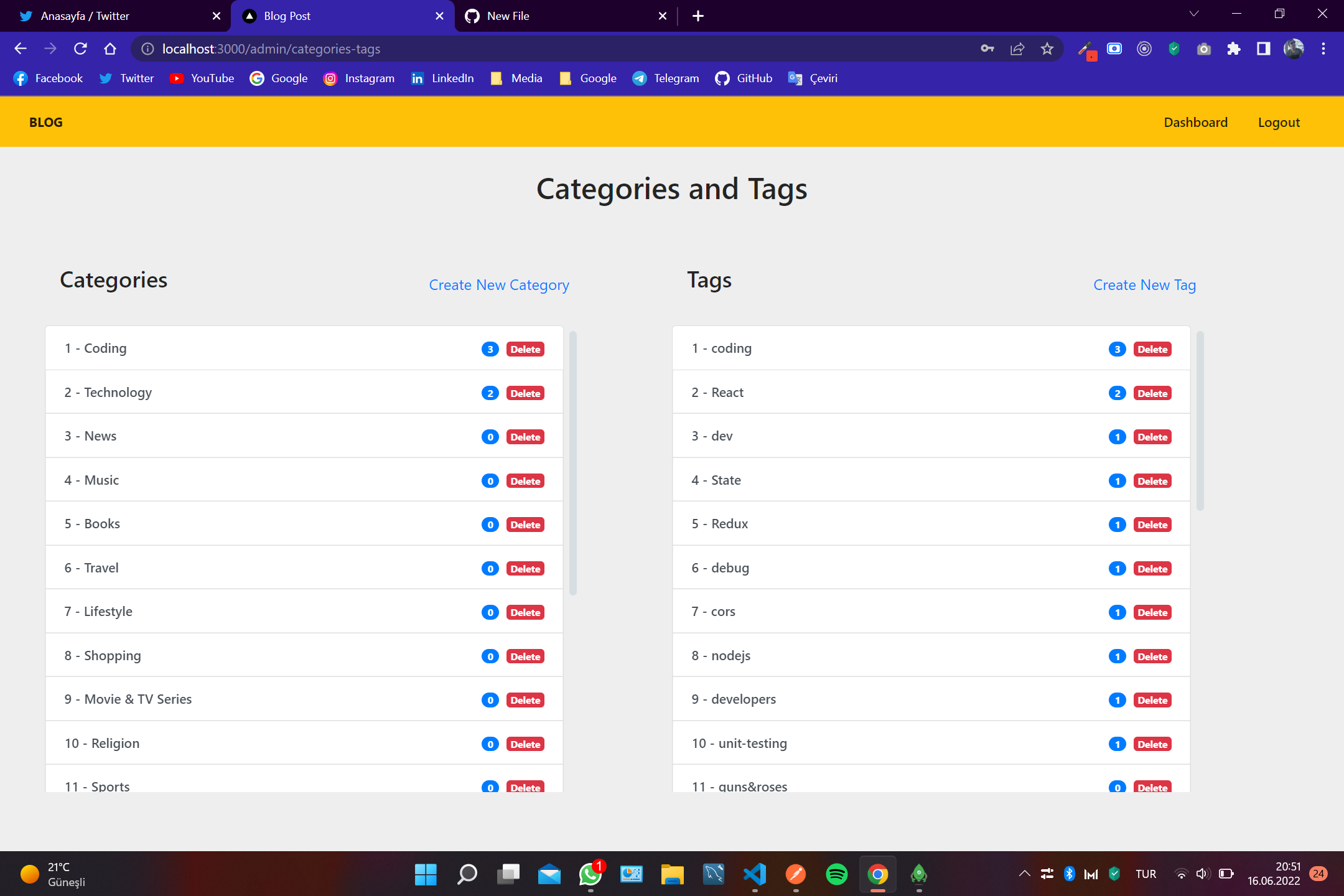Image resolution: width=1344 pixels, height=896 pixels.
Task: Click the Create New Category link
Action: click(499, 285)
